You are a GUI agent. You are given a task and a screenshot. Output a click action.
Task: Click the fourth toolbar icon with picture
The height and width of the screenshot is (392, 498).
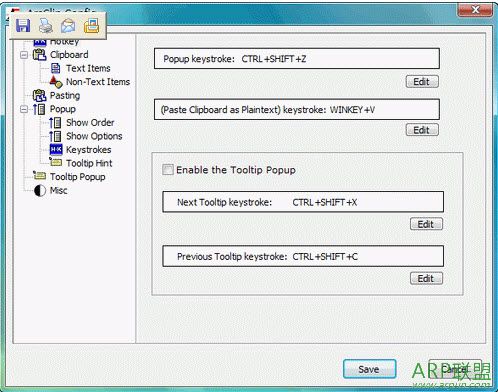[92, 26]
